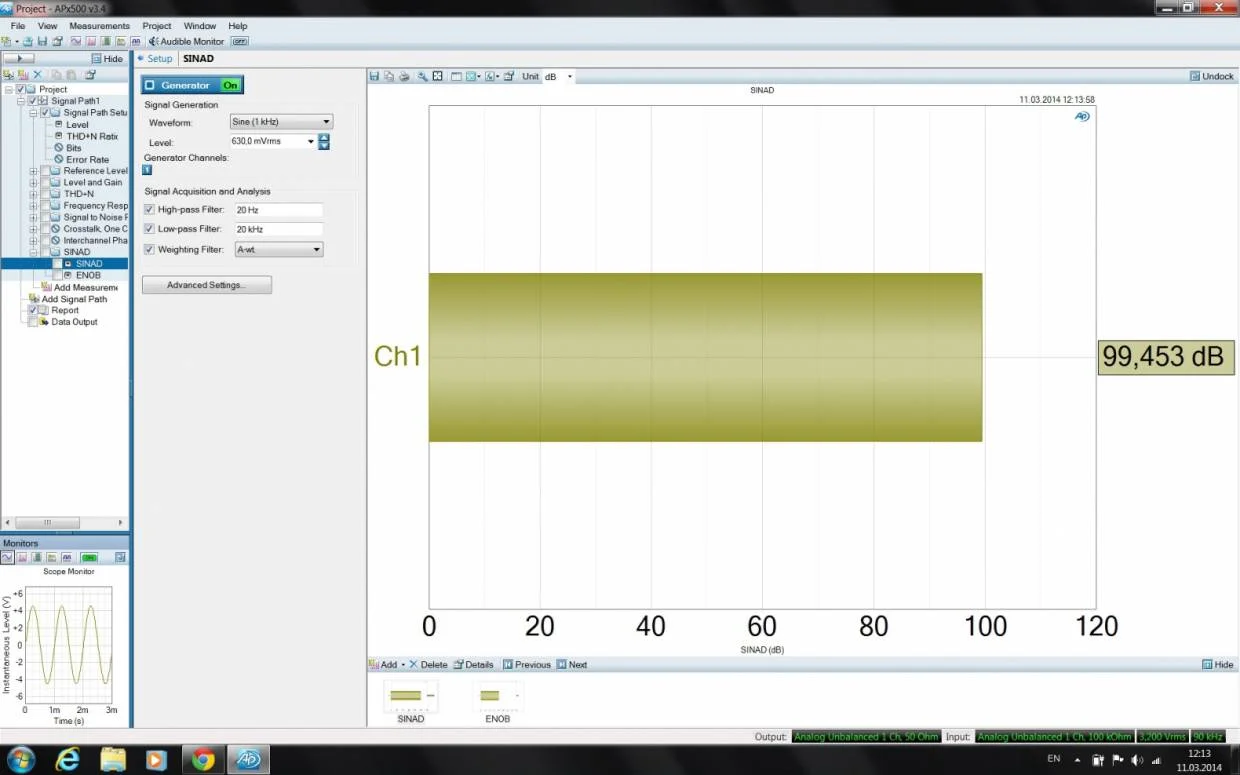
Task: Open the scope monitor toolbar icon
Action: tap(76, 41)
